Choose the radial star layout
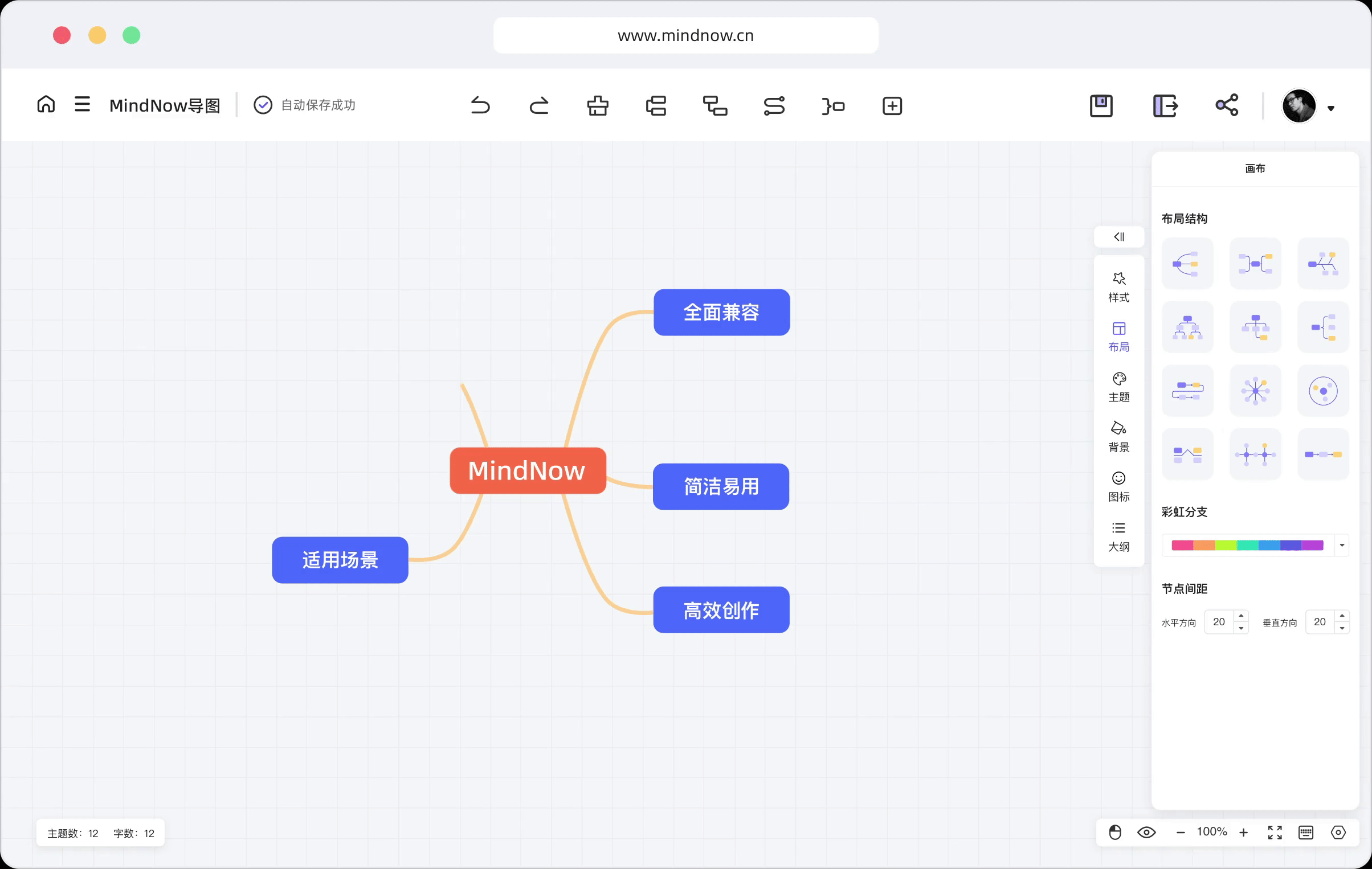 tap(1255, 391)
